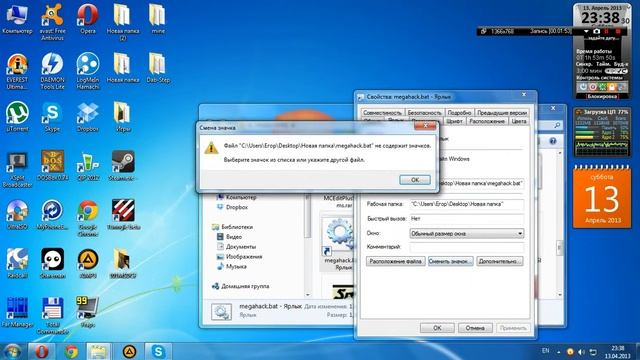Click the orange lock icon in gadget
The width and height of the screenshot is (640, 360).
612,87
